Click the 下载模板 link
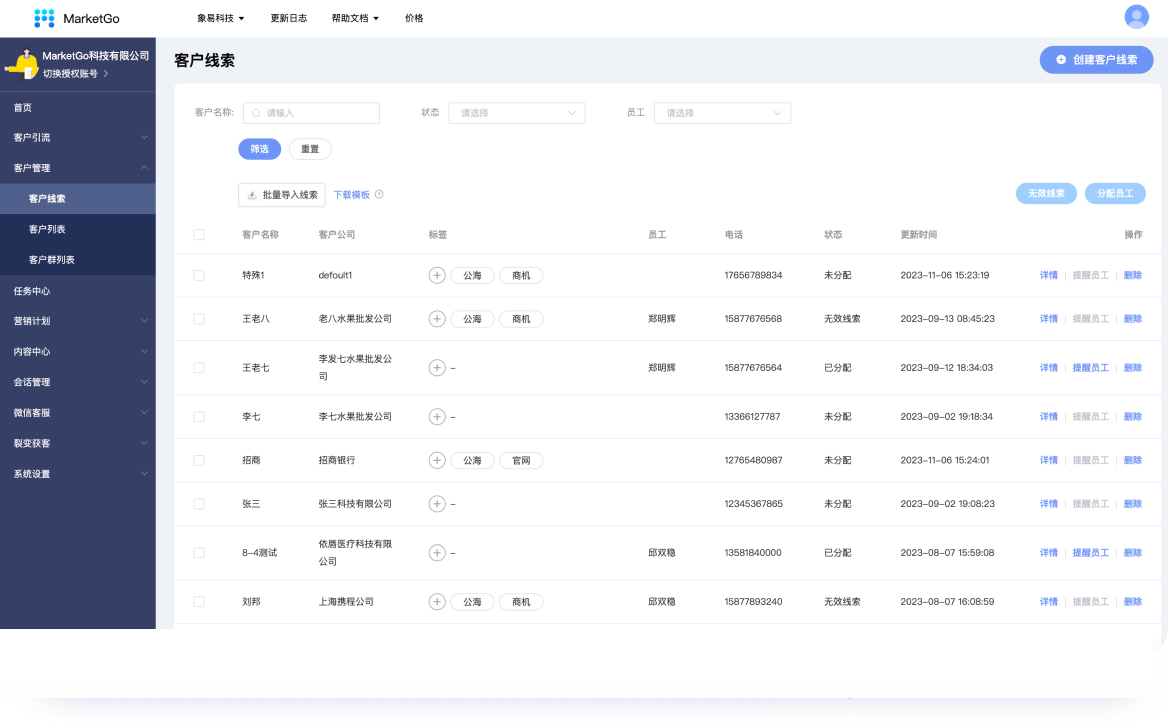The width and height of the screenshot is (1171, 728). tap(351, 195)
